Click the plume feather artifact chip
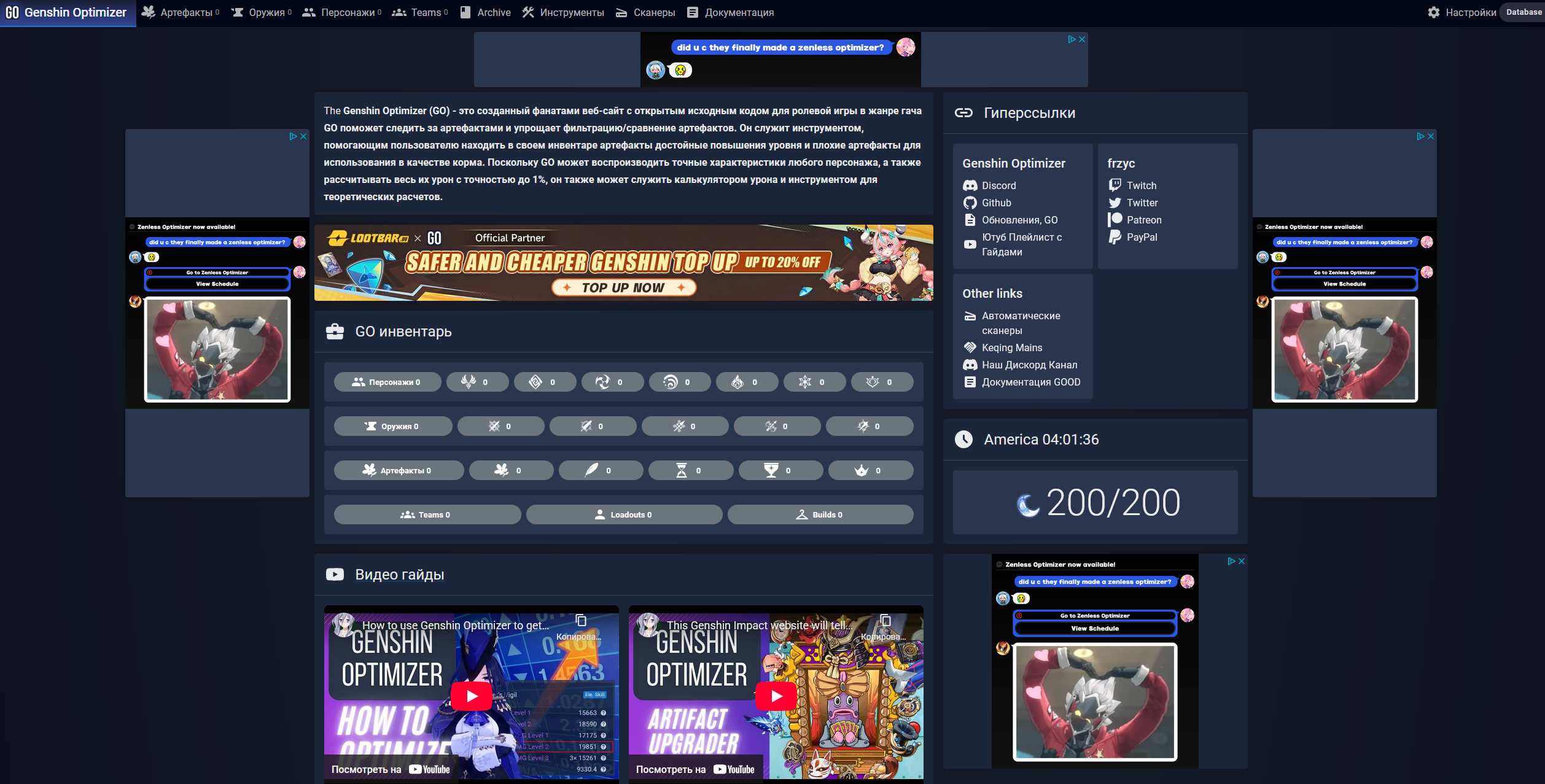 tap(601, 470)
